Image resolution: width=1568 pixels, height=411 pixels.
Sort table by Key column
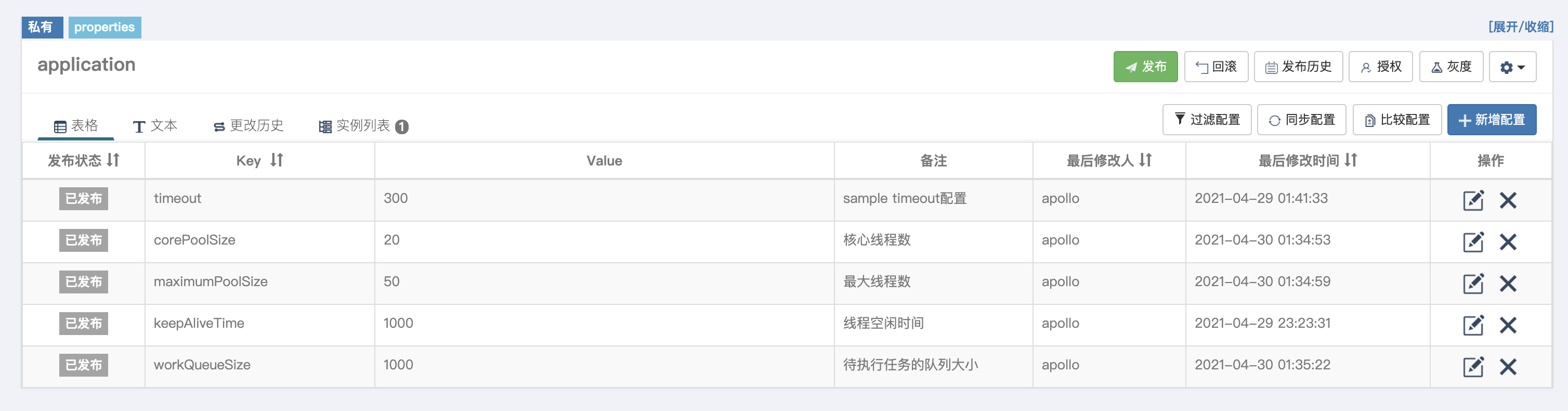277,160
